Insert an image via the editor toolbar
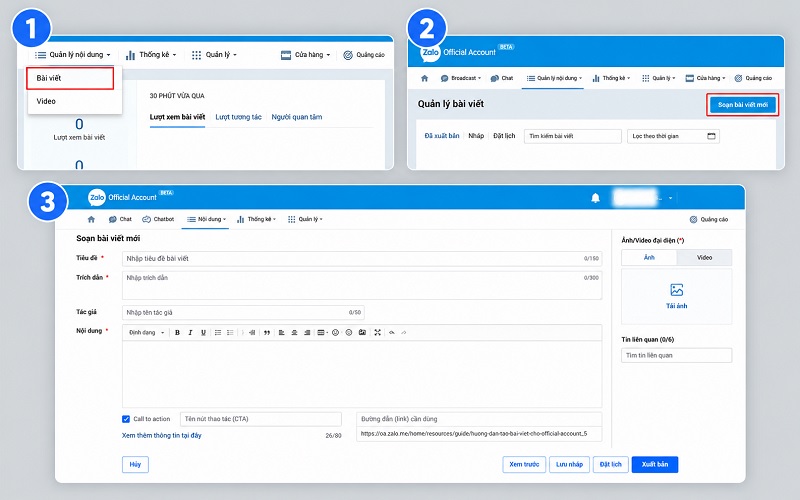Viewport: 800px width, 500px height. point(362,333)
